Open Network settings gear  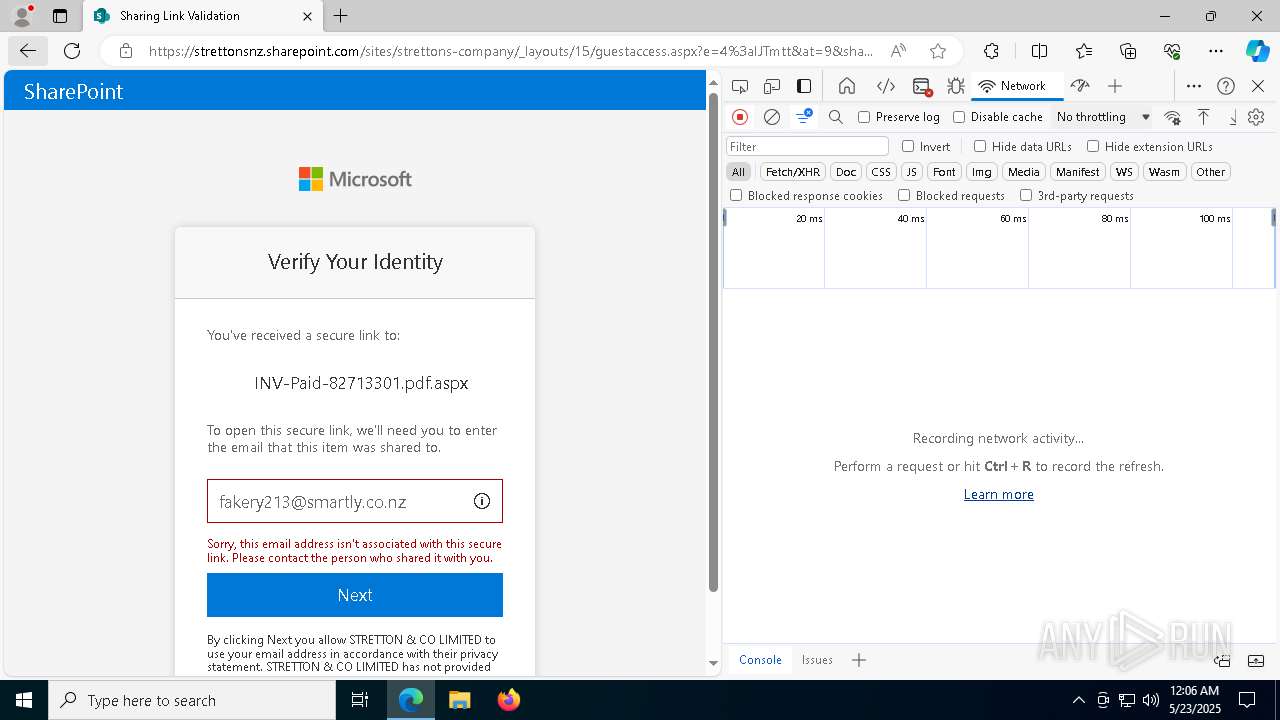[1257, 117]
